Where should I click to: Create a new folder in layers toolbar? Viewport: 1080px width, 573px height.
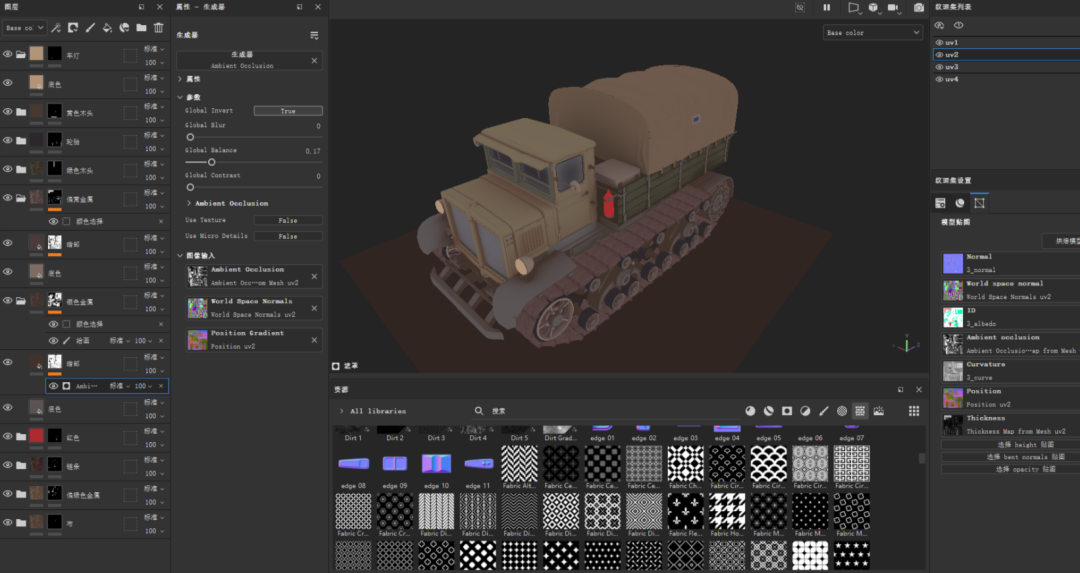141,28
